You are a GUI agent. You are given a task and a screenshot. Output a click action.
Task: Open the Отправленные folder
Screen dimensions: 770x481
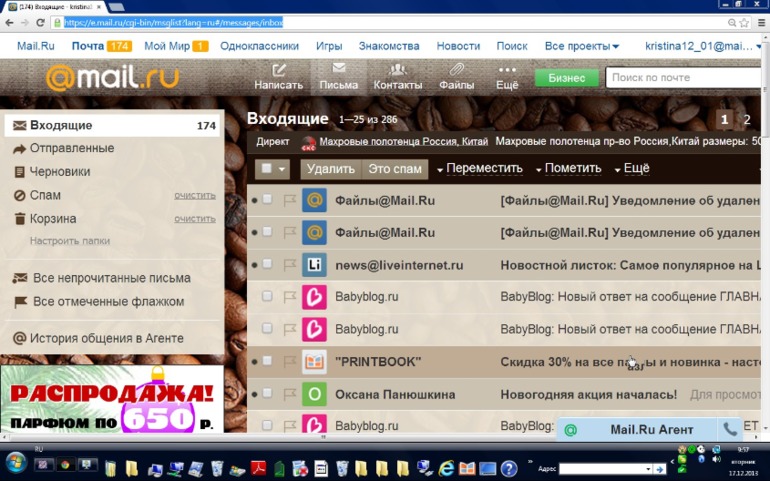coord(72,148)
